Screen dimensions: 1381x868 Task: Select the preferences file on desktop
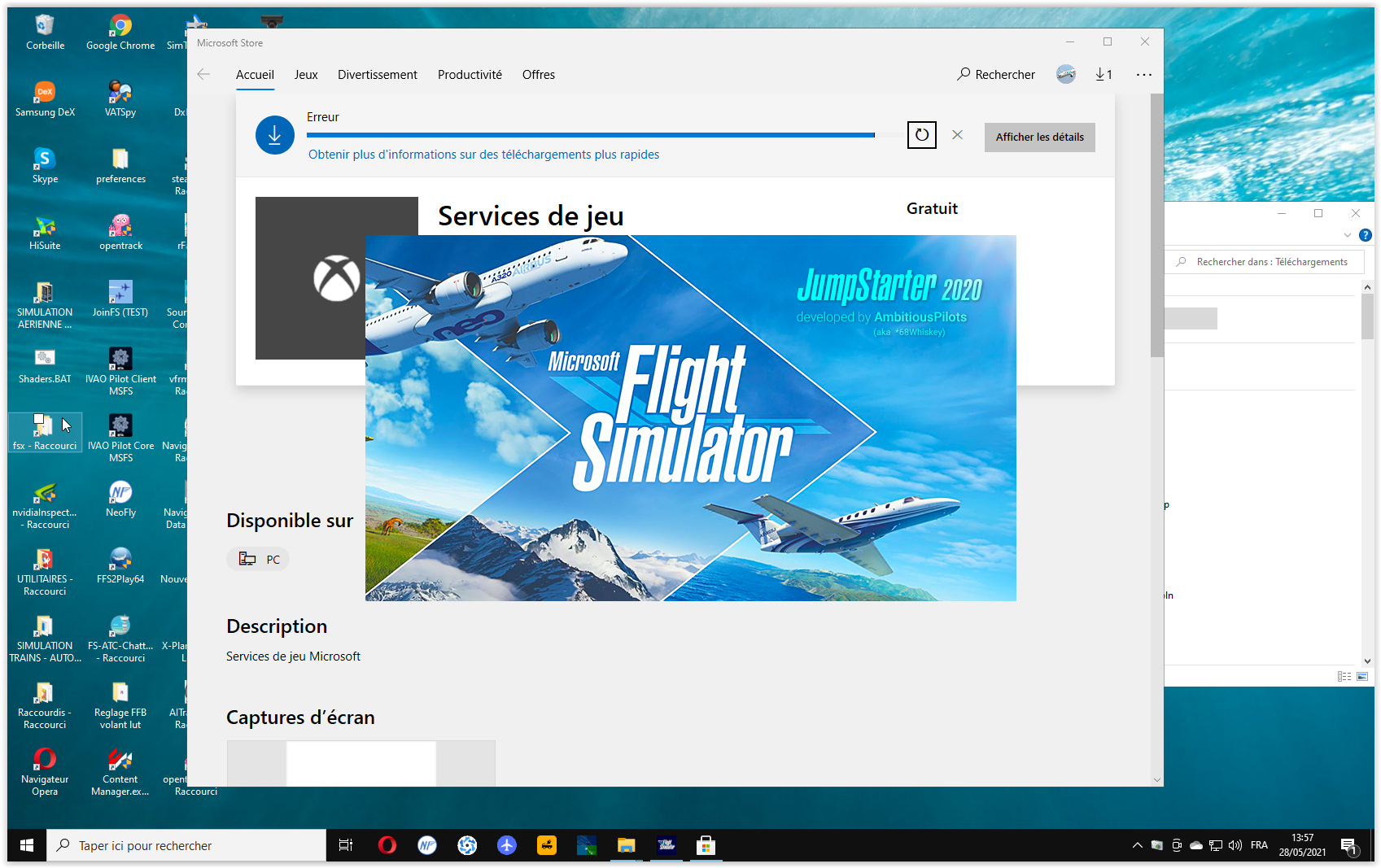(120, 166)
